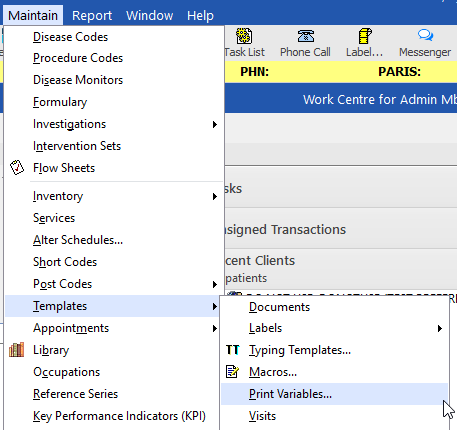Open the Help menu
Screen dimensions: 457x430
[x=200, y=15]
